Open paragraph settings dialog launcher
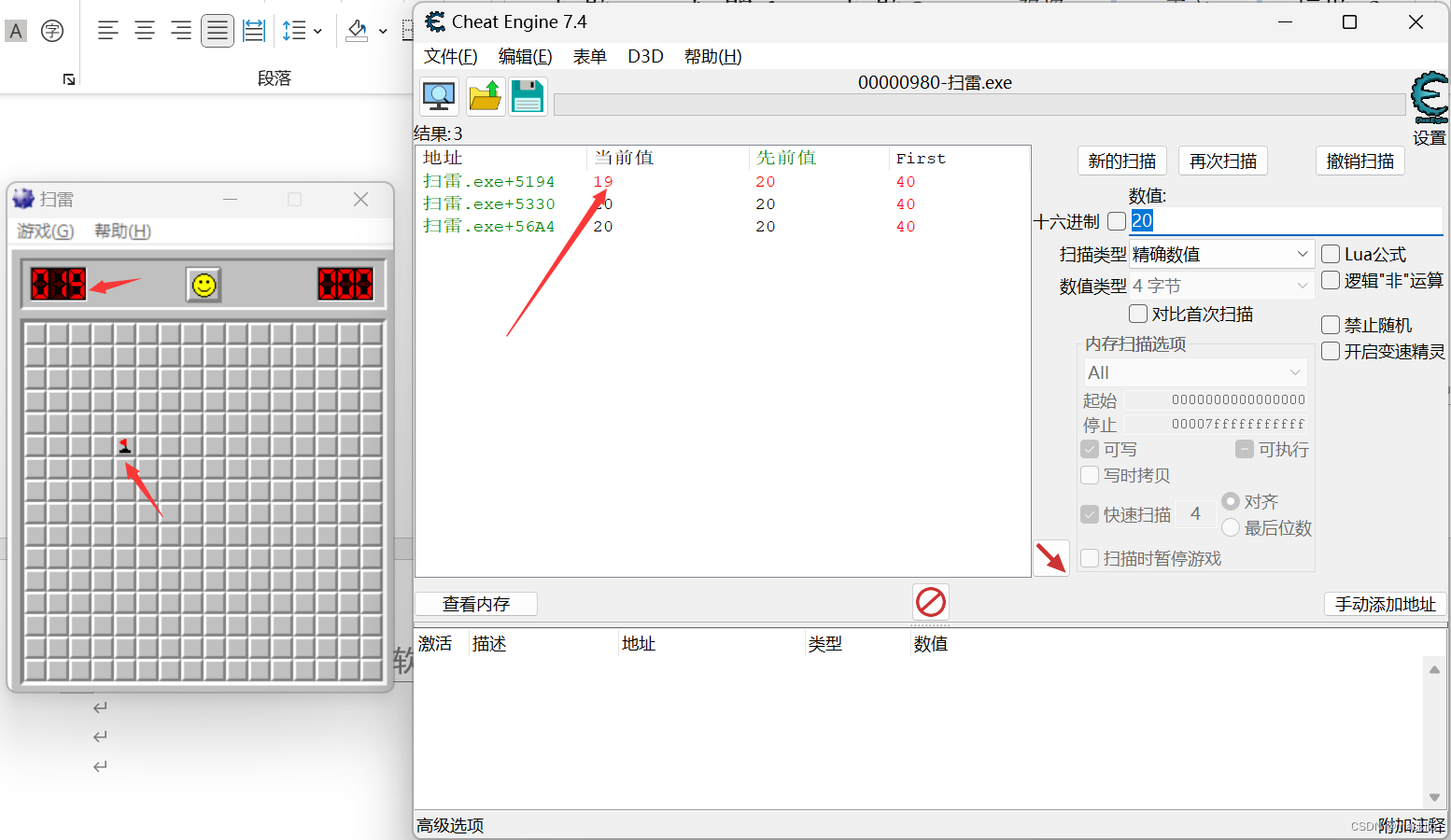Screen dimensions: 1451x840 pos(69,79)
